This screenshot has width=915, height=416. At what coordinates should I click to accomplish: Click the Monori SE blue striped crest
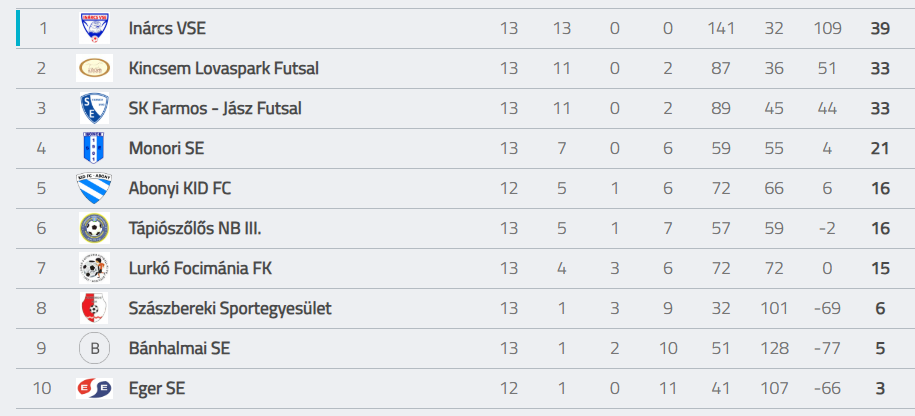point(94,148)
